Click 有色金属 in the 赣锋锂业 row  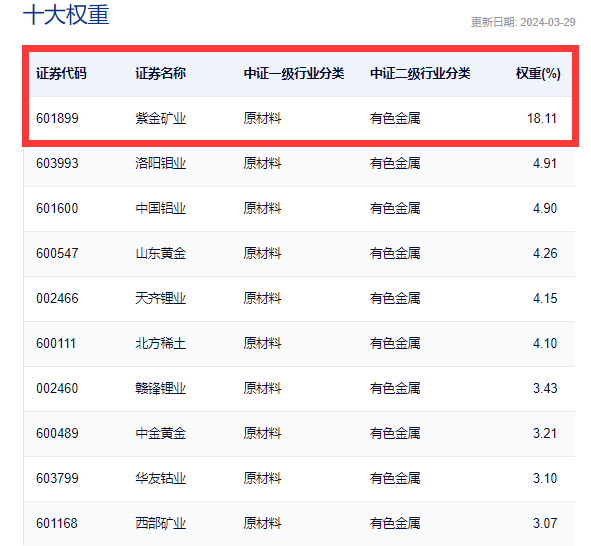(x=395, y=388)
